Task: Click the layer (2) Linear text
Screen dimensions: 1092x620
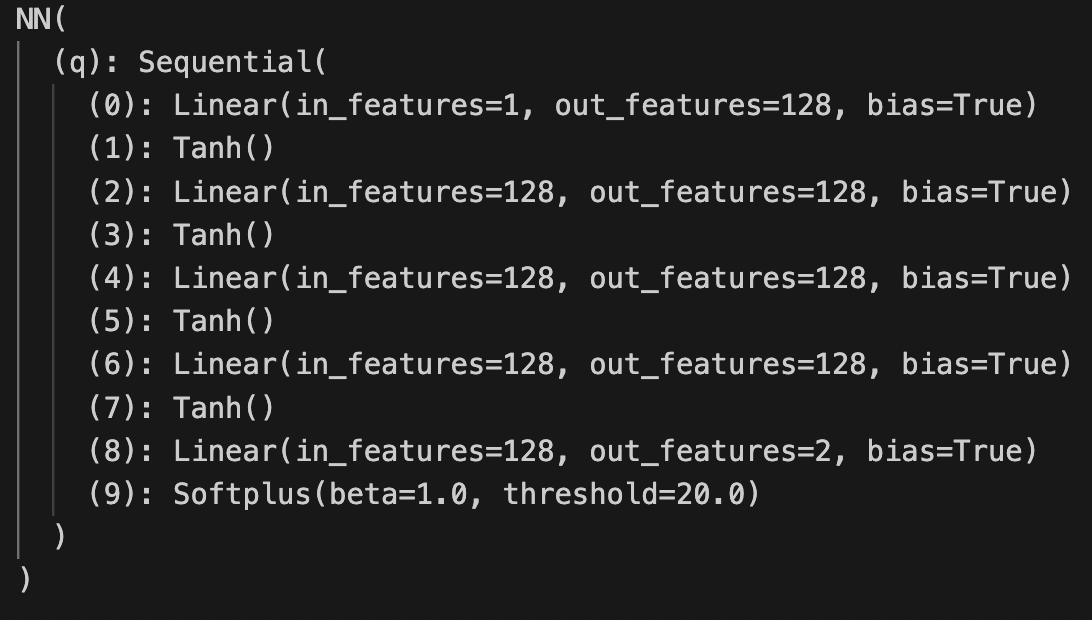Action: 580,192
